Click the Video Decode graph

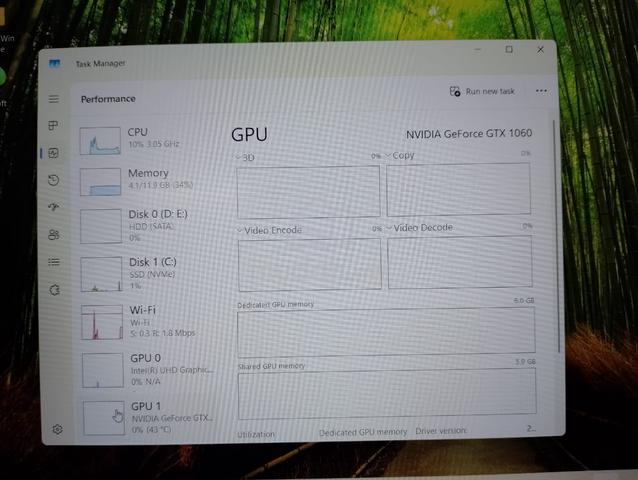pyautogui.click(x=460, y=262)
